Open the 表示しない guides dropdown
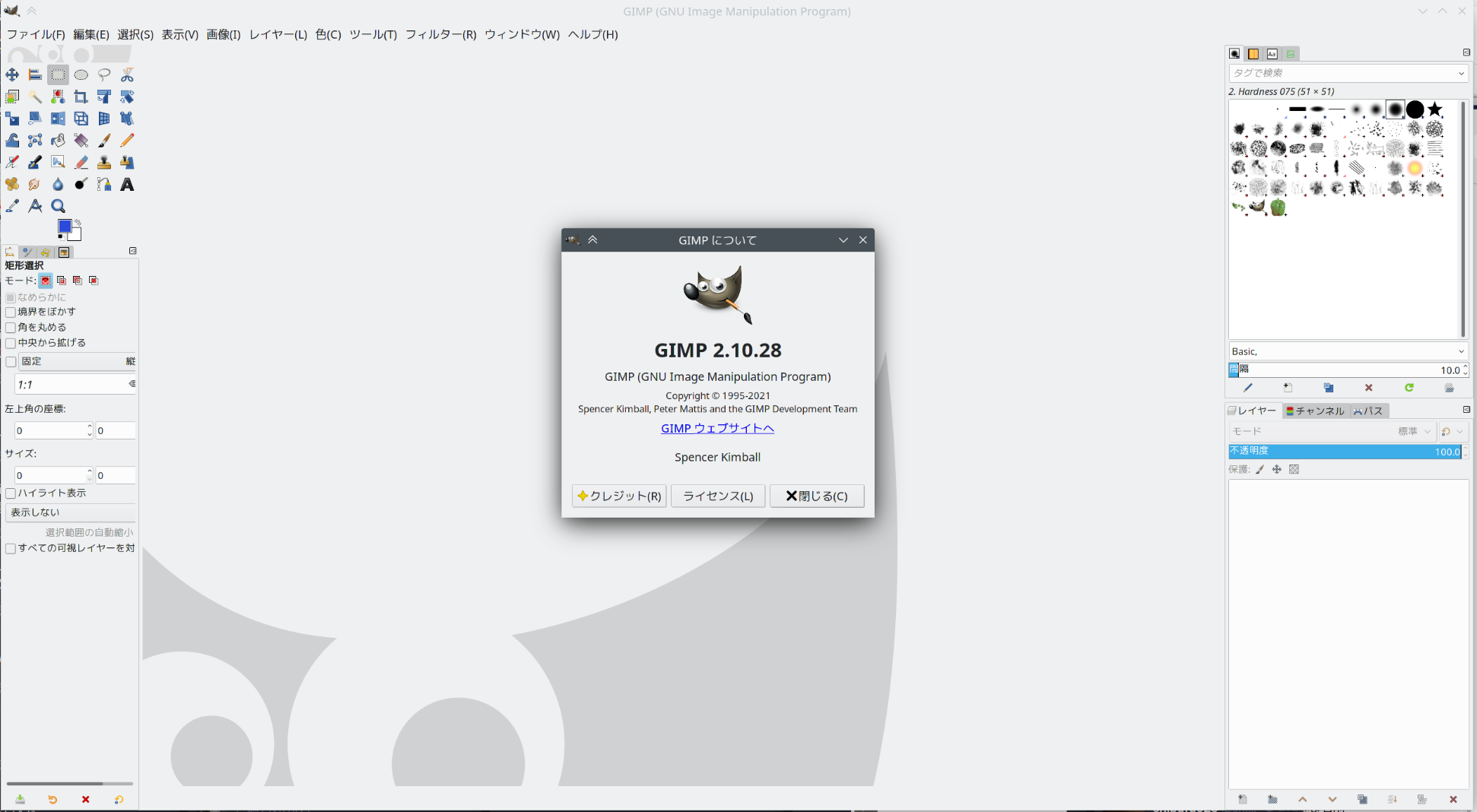1477x812 pixels. [70, 512]
